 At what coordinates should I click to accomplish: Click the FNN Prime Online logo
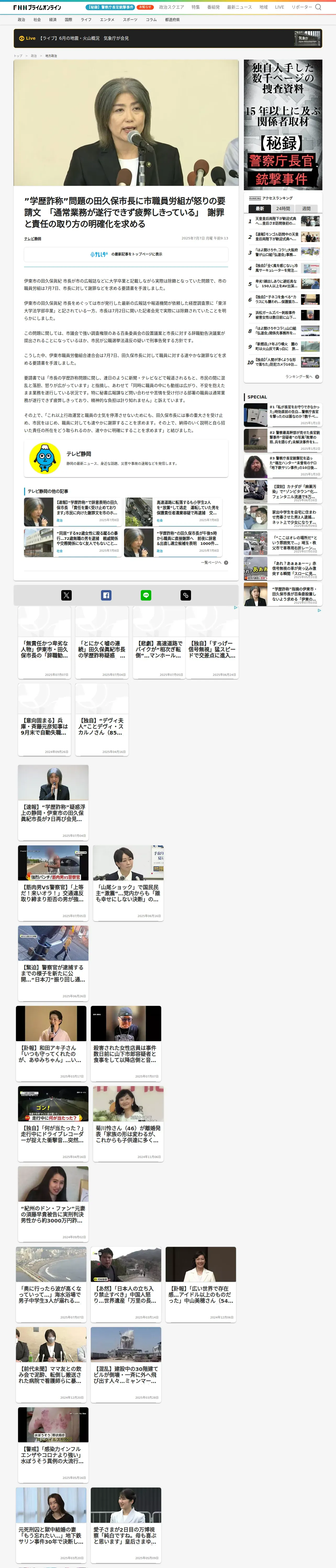pos(37,7)
